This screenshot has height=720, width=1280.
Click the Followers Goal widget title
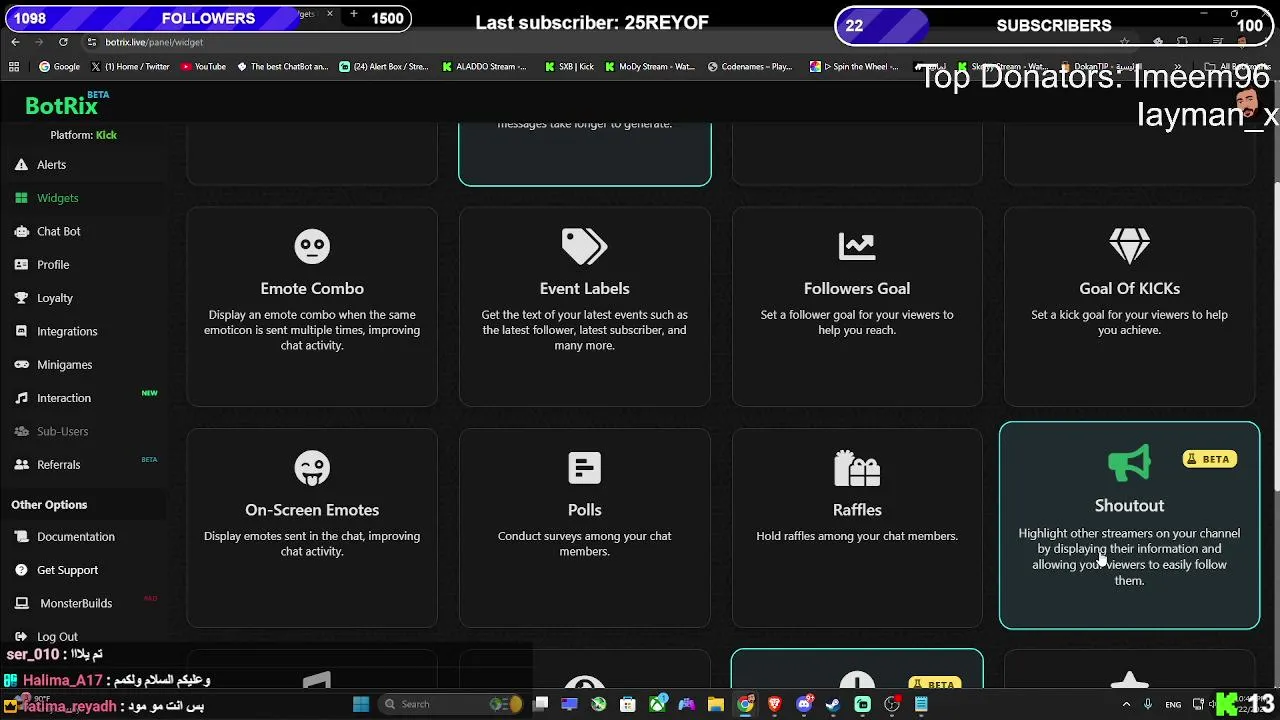coord(857,288)
